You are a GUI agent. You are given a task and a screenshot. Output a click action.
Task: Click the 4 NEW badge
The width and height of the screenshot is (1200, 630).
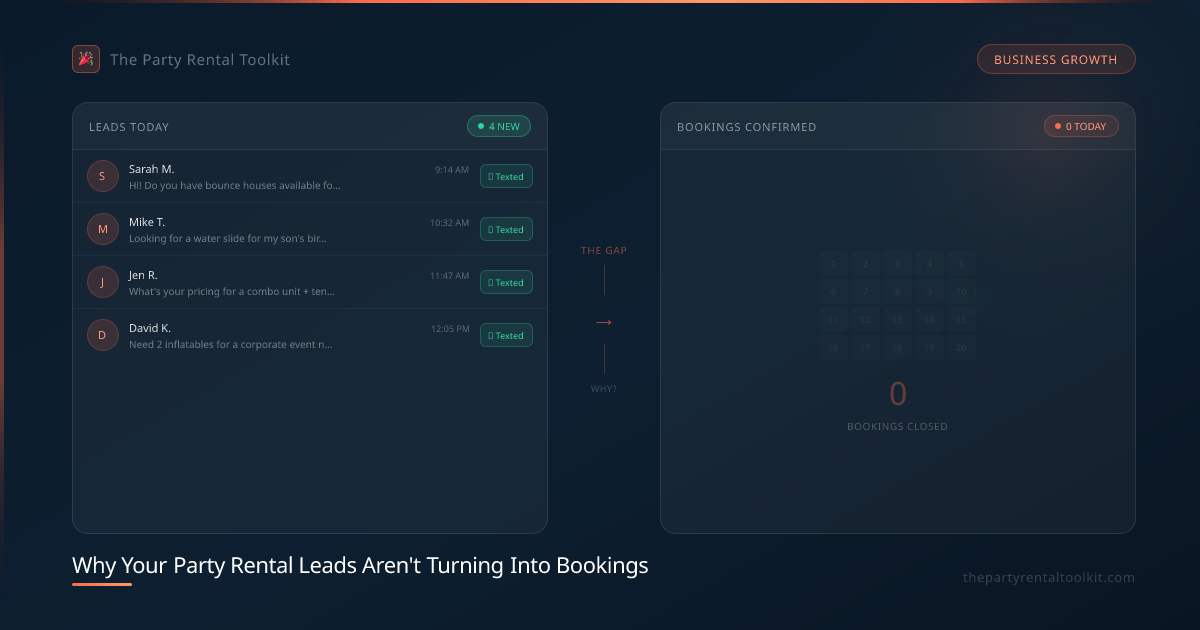(x=499, y=126)
